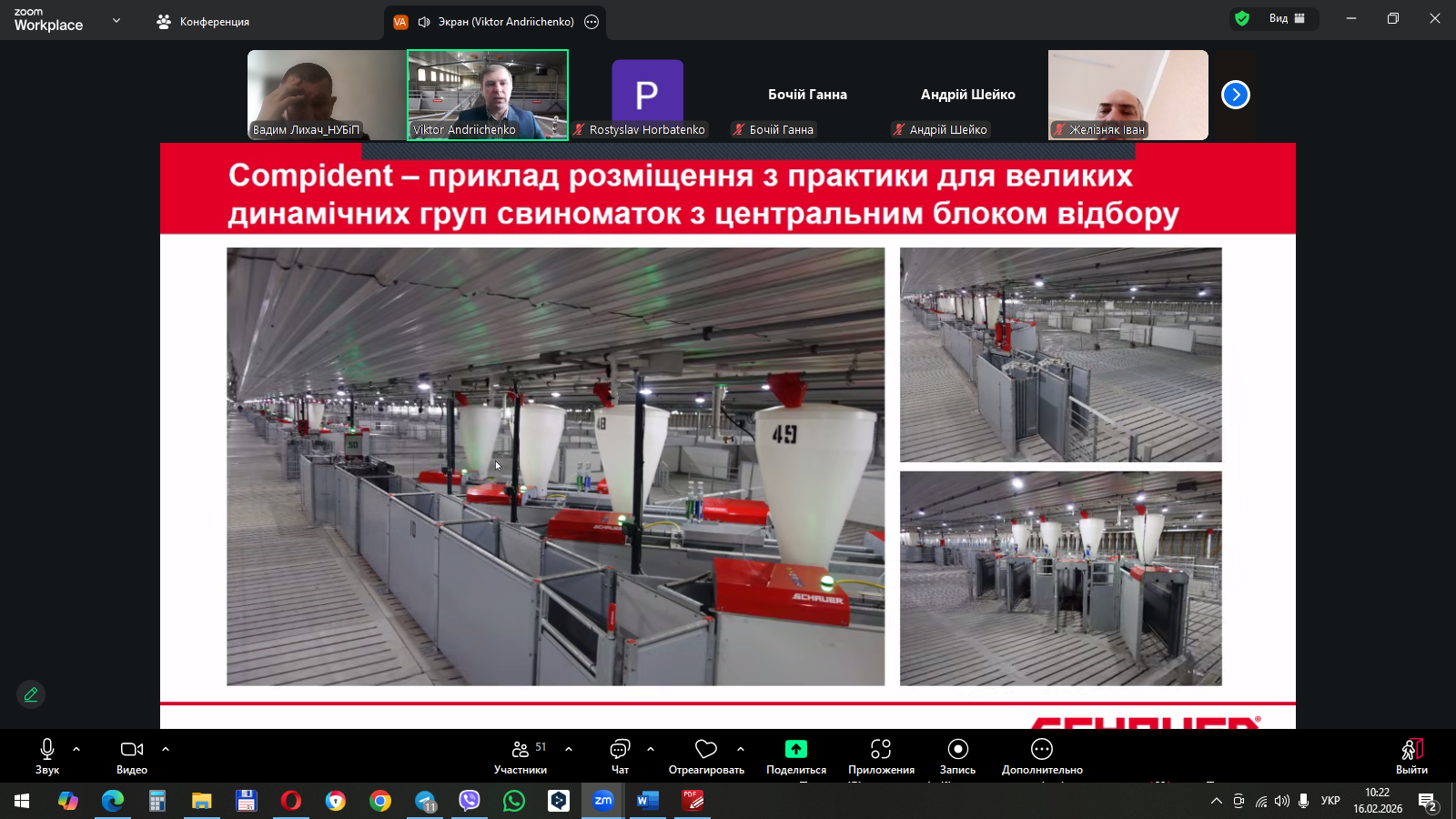
Task: Open the Apps panel icon
Action: click(x=881, y=749)
